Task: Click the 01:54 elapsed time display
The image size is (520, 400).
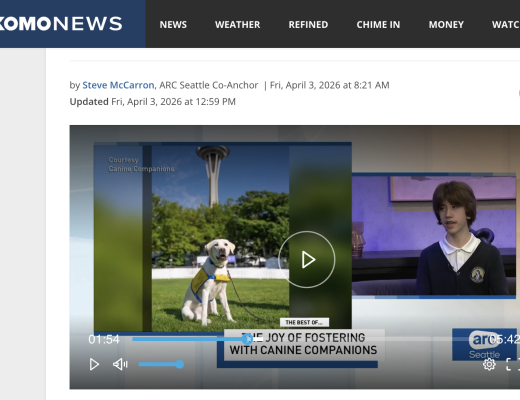Action: (x=104, y=339)
